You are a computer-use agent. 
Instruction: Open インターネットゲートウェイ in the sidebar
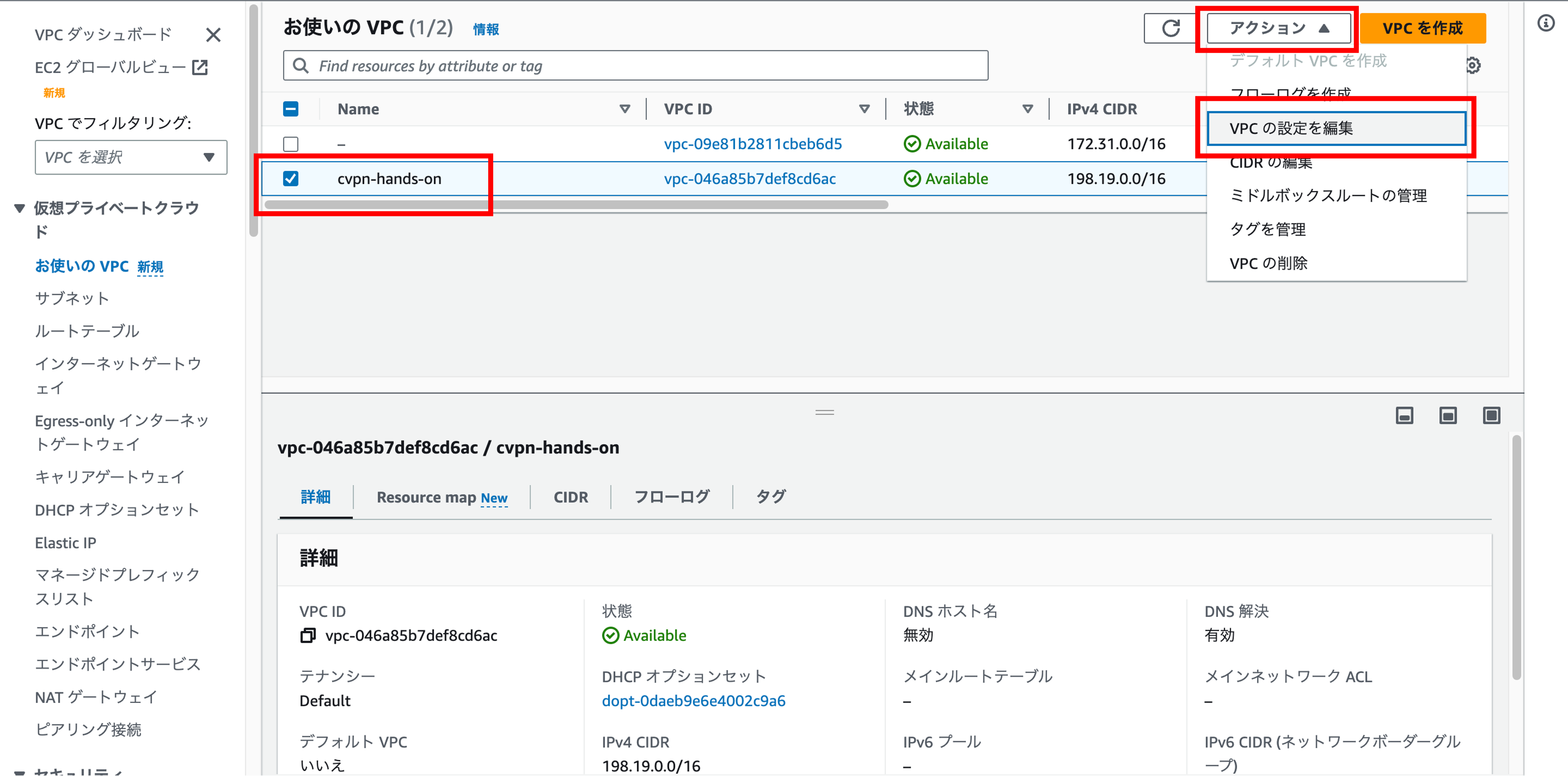[x=118, y=375]
